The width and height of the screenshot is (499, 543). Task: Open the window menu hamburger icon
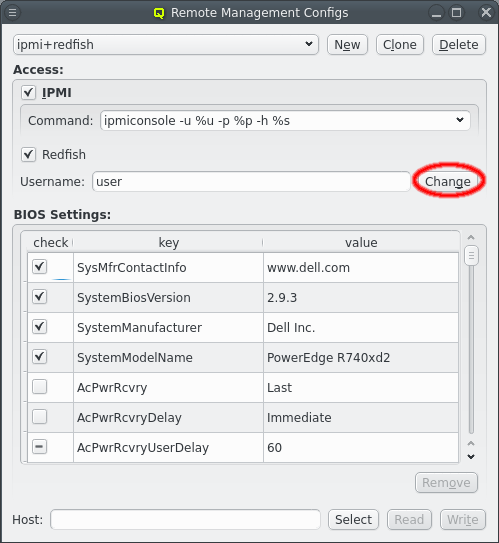pyautogui.click(x=12, y=13)
